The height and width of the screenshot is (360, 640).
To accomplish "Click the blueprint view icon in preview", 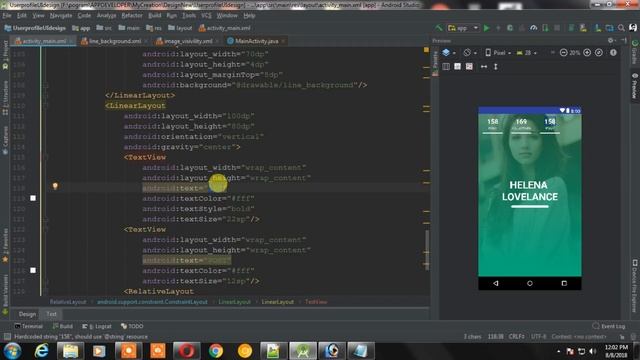I will click(x=458, y=67).
